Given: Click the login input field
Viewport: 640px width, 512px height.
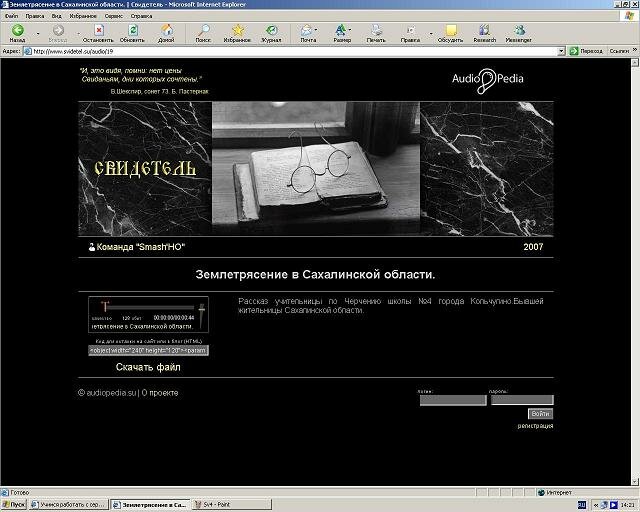Looking at the screenshot, I should (x=453, y=400).
